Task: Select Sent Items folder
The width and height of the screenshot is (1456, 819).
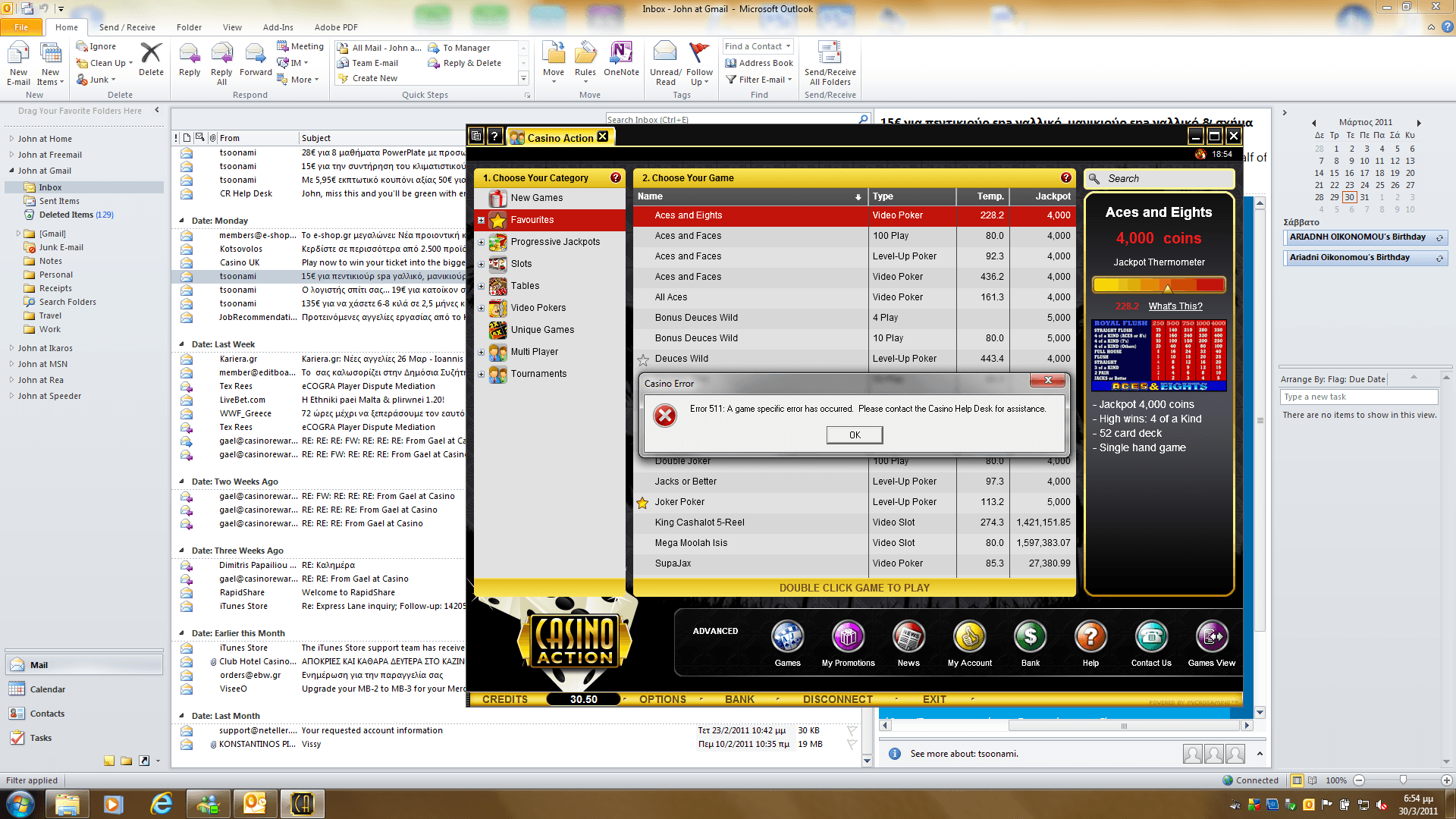Action: point(58,201)
